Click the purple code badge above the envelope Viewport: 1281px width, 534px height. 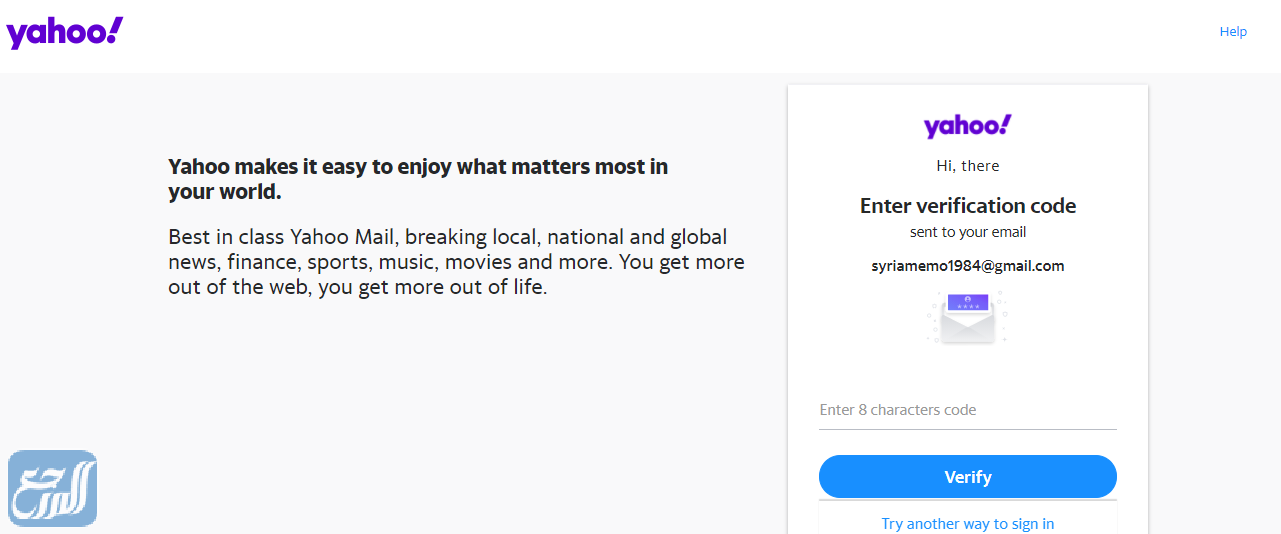click(967, 301)
